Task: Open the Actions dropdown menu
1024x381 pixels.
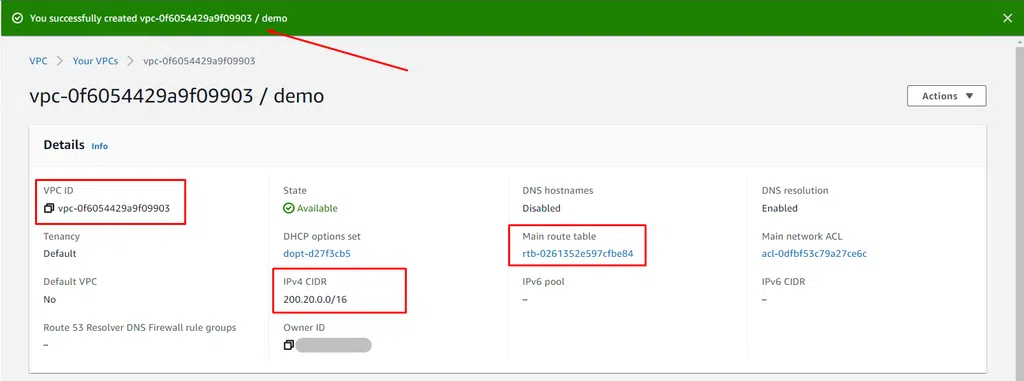Action: point(946,96)
